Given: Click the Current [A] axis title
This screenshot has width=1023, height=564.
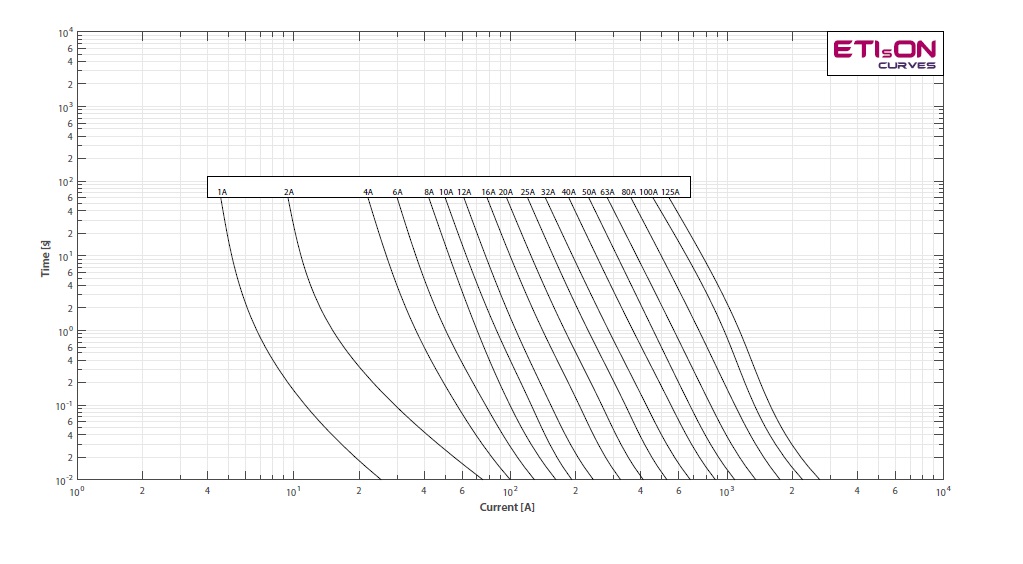Looking at the screenshot, I should 507,508.
